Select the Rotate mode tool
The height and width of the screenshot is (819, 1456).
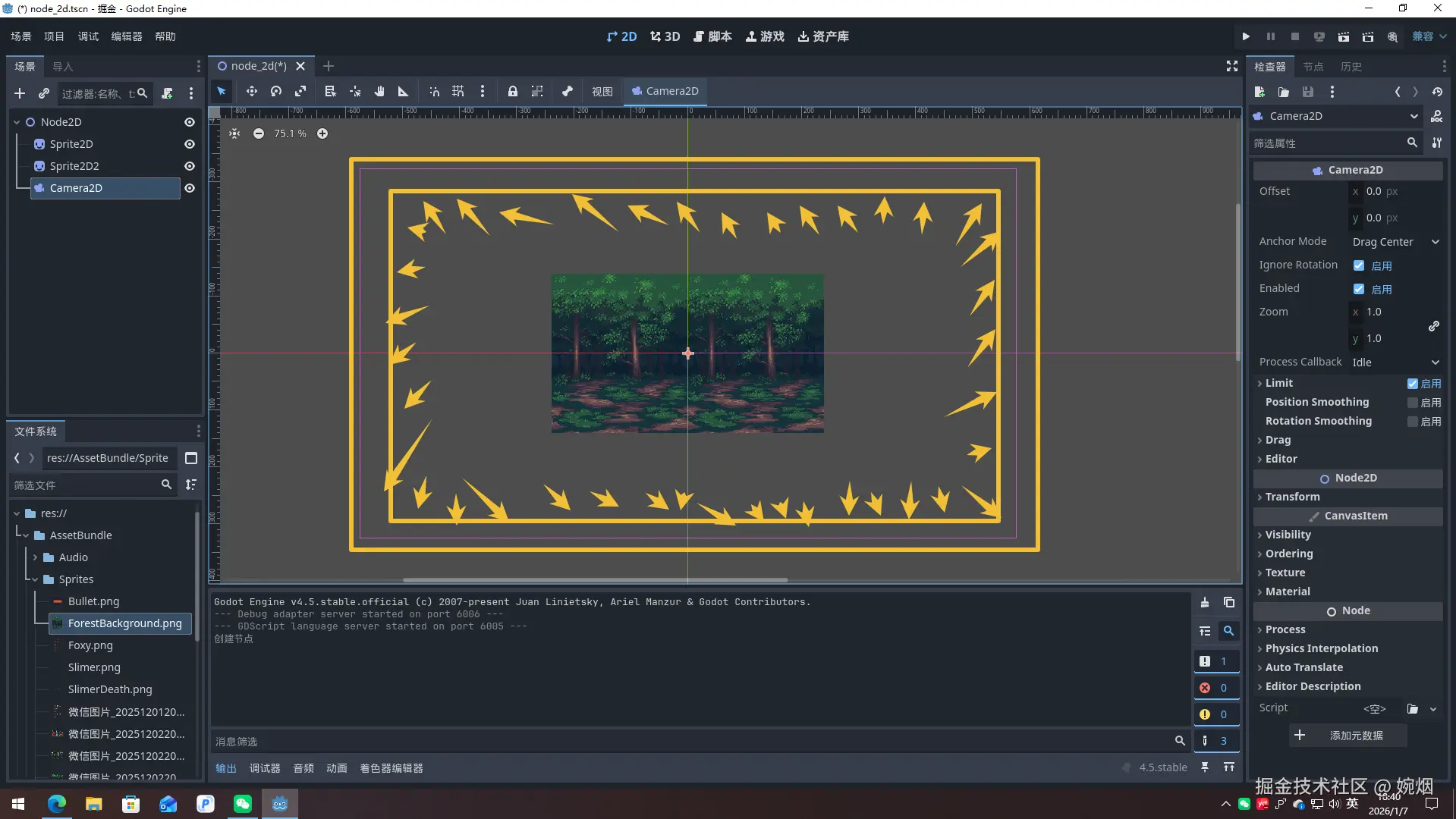pos(276,91)
